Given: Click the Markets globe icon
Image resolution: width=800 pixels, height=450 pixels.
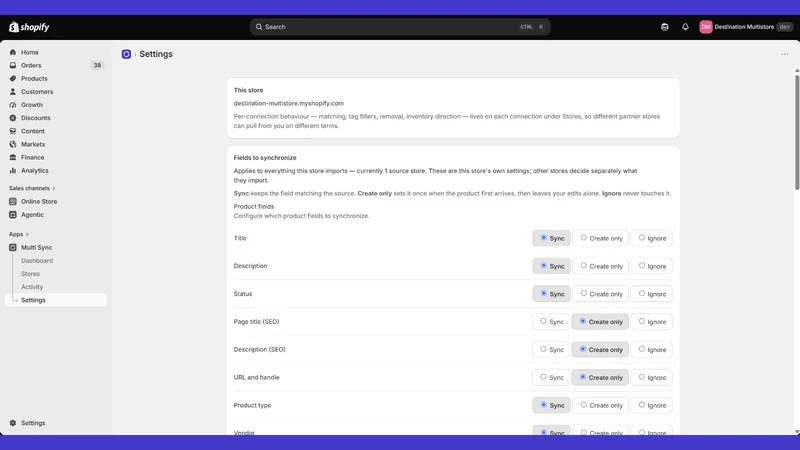Looking at the screenshot, I should point(13,144).
